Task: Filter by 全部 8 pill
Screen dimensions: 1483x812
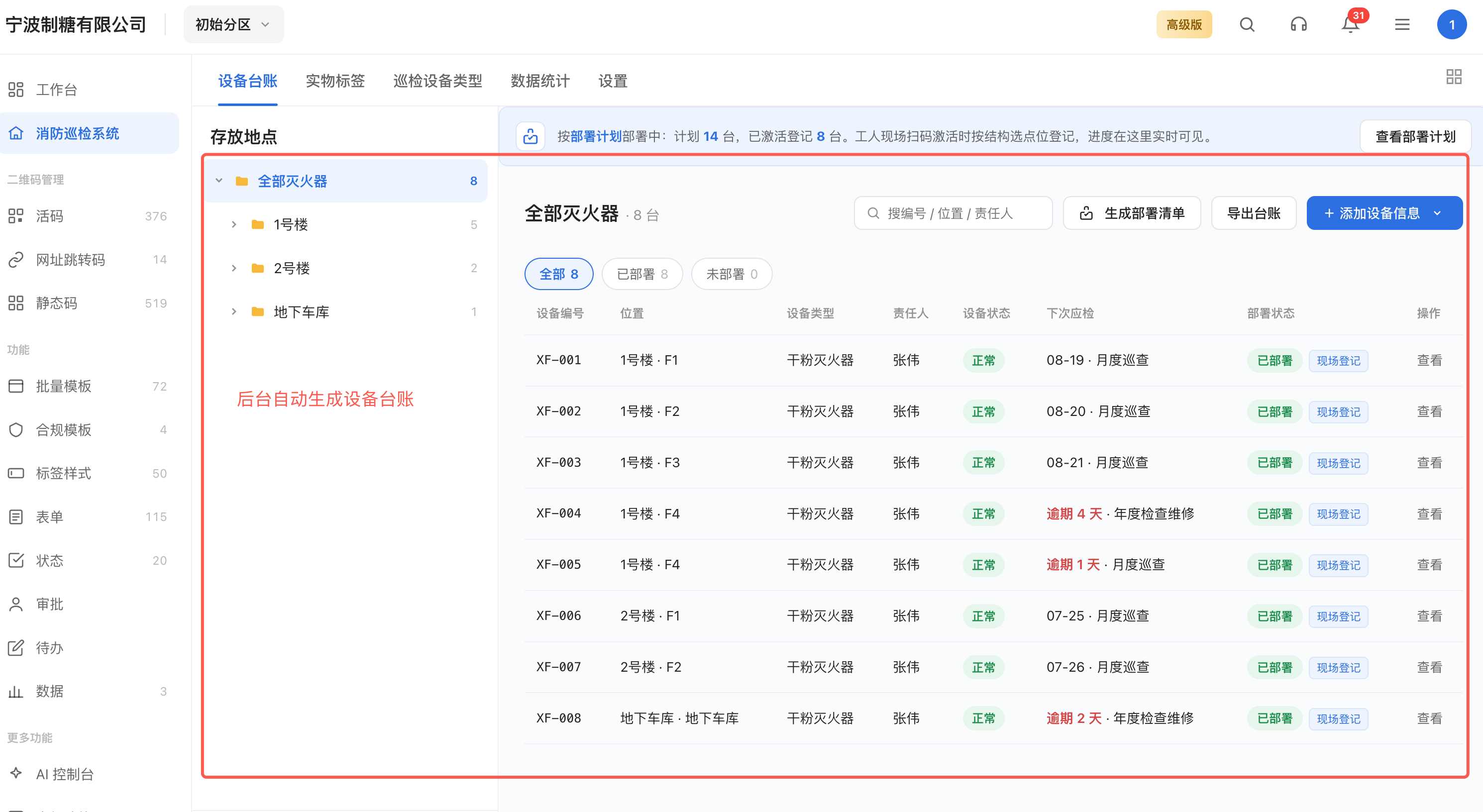Action: point(558,274)
